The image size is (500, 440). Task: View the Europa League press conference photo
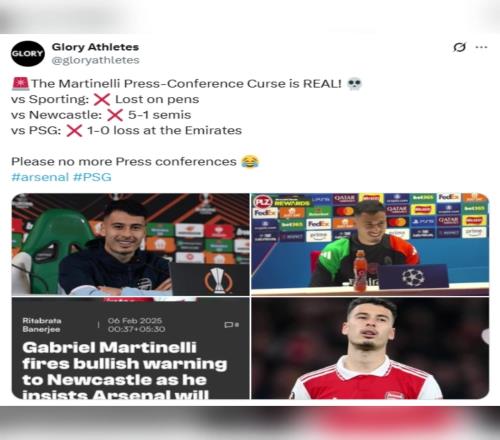click(130, 244)
